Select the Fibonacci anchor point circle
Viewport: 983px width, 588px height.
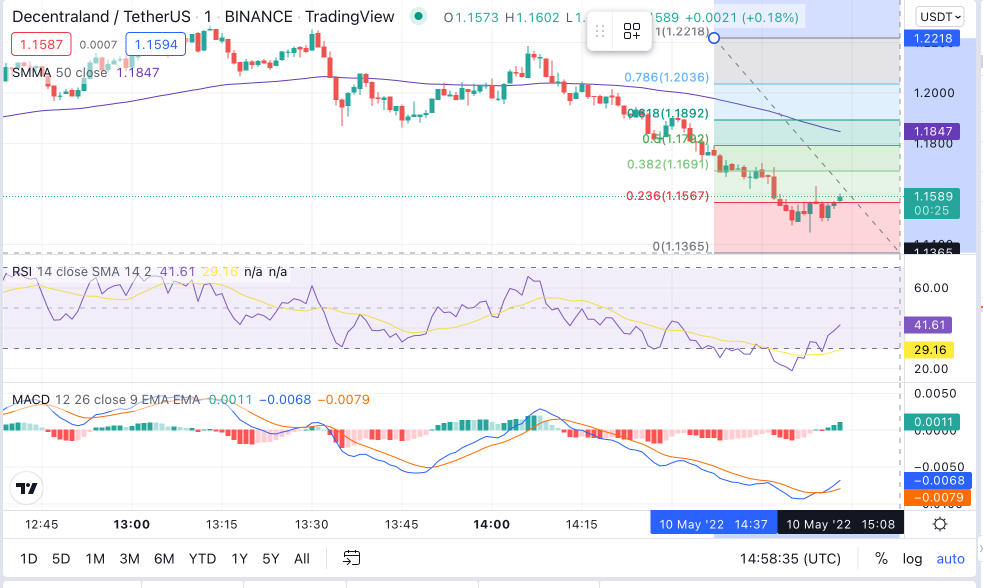tap(713, 38)
